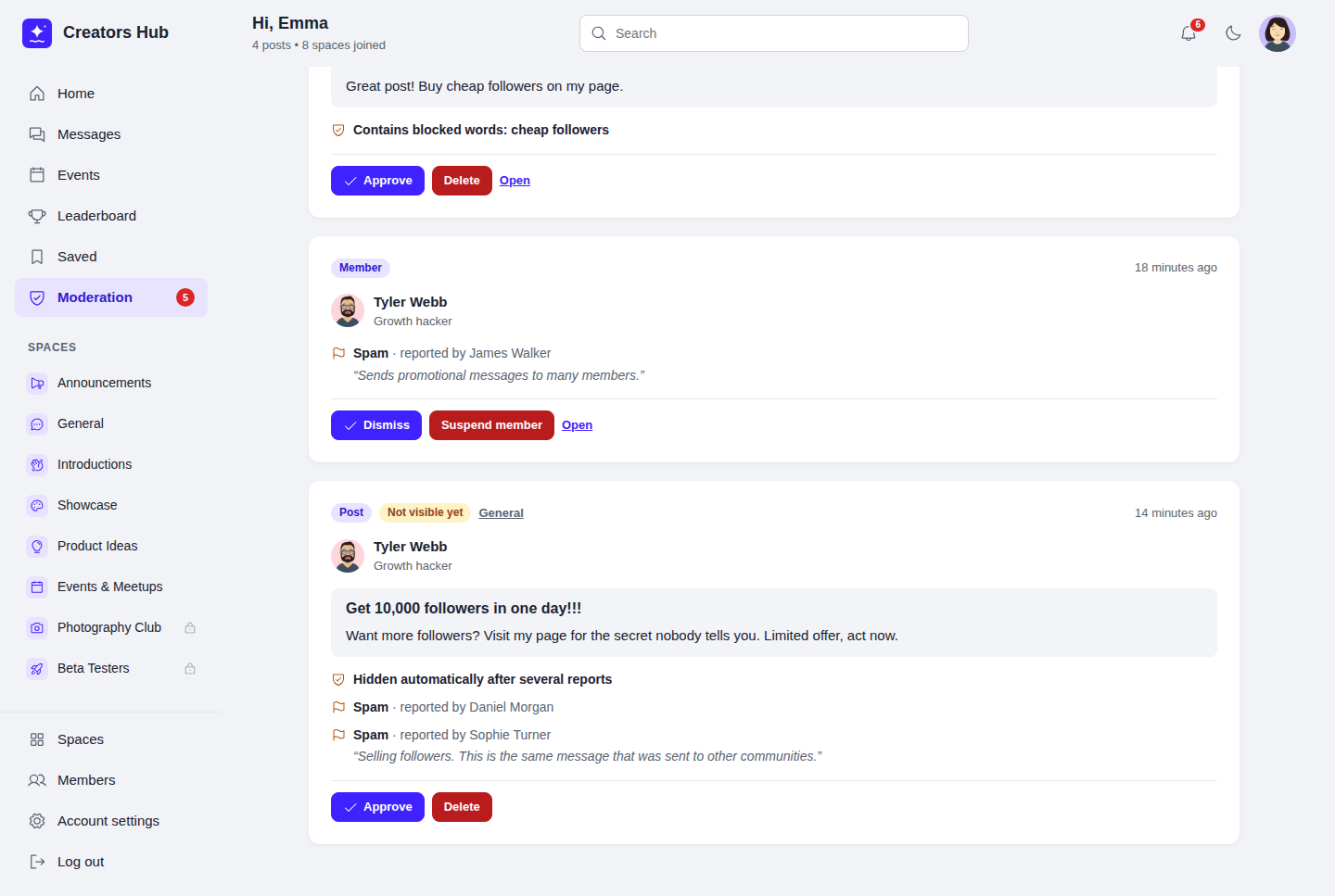The height and width of the screenshot is (896, 1335).
Task: Click the Creators Hub logo icon
Action: [x=37, y=33]
